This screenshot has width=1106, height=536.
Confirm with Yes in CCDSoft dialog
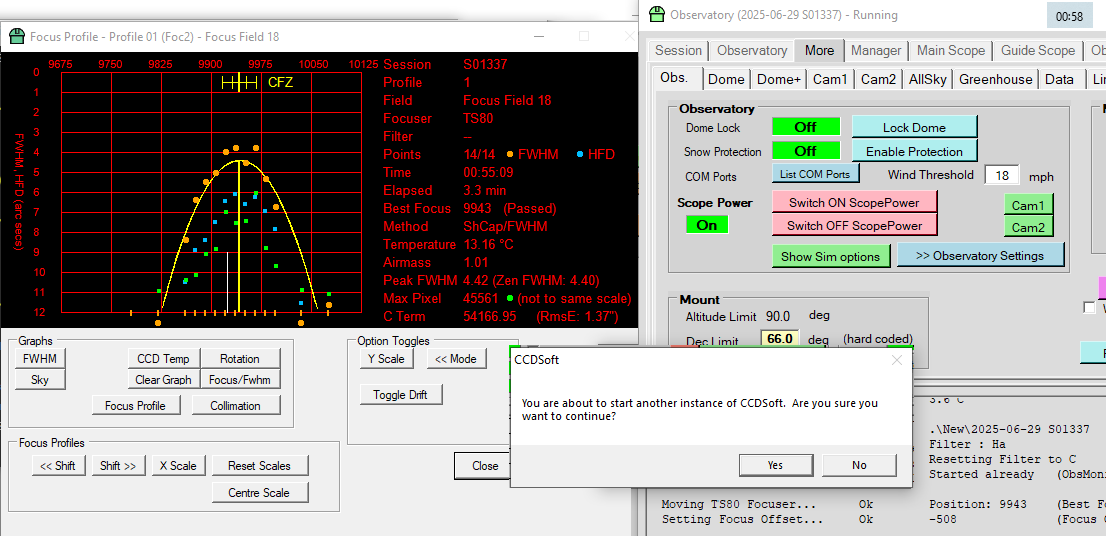[775, 465]
